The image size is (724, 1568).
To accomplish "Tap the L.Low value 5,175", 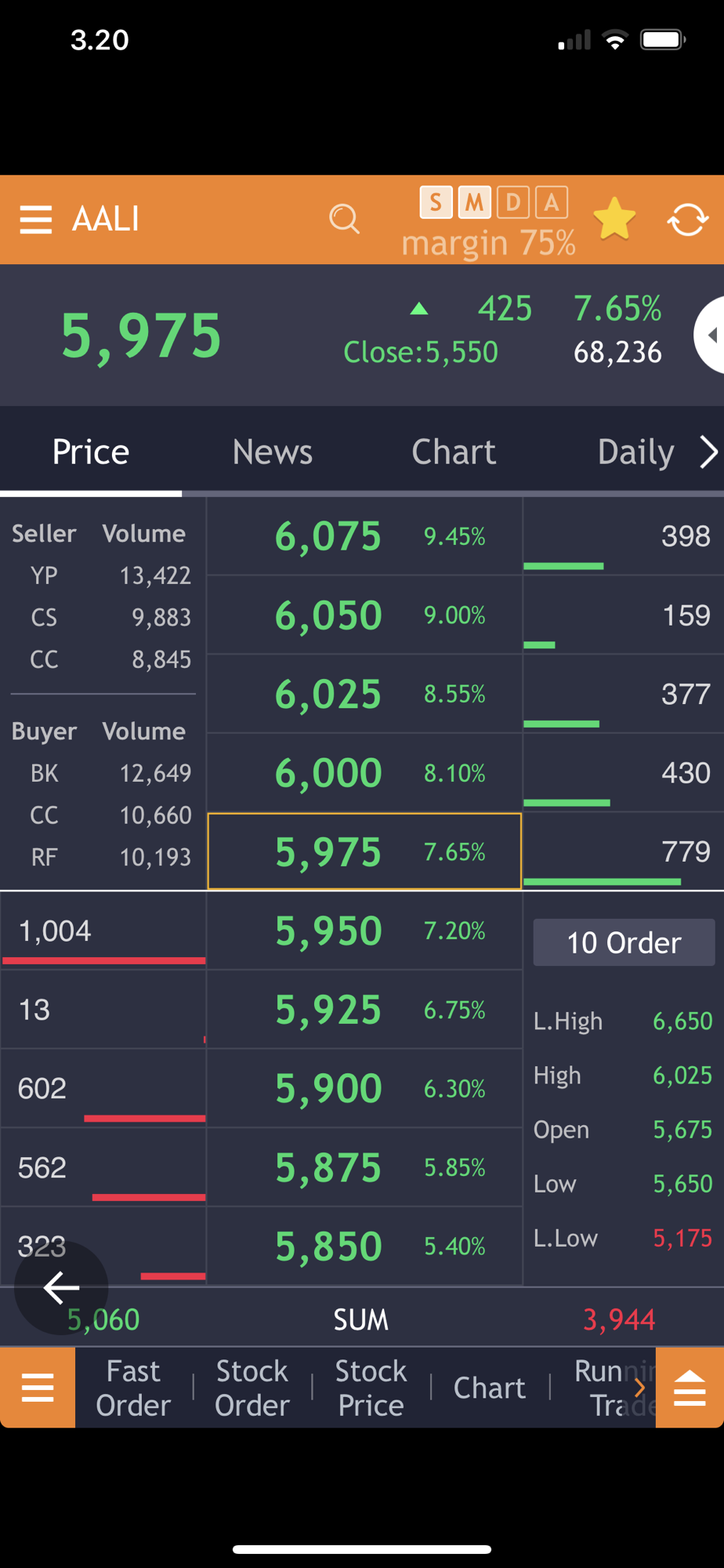I will tap(682, 1238).
